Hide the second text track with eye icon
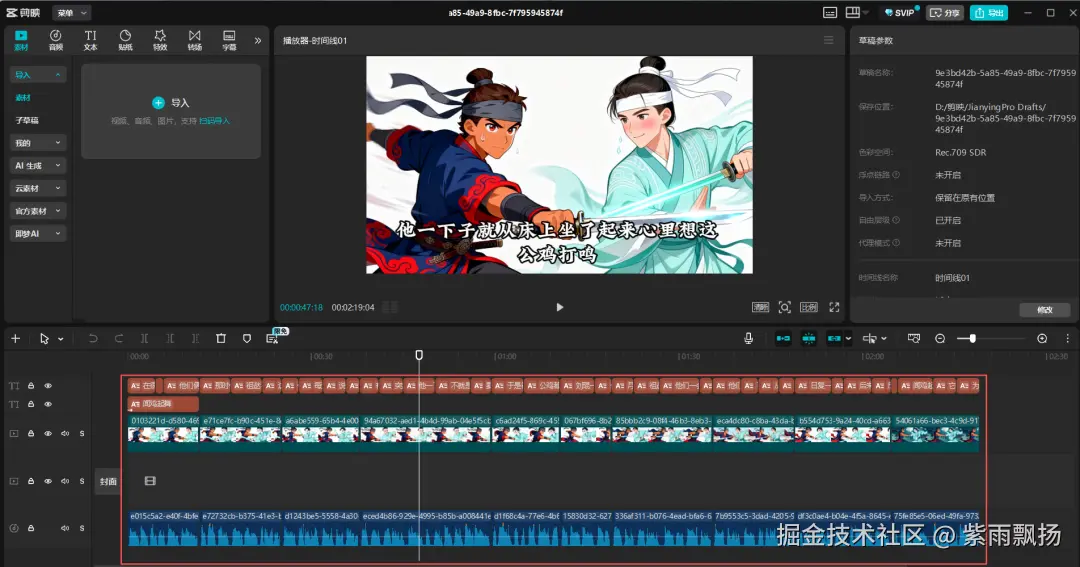Viewport: 1080px width, 567px height. [x=48, y=404]
